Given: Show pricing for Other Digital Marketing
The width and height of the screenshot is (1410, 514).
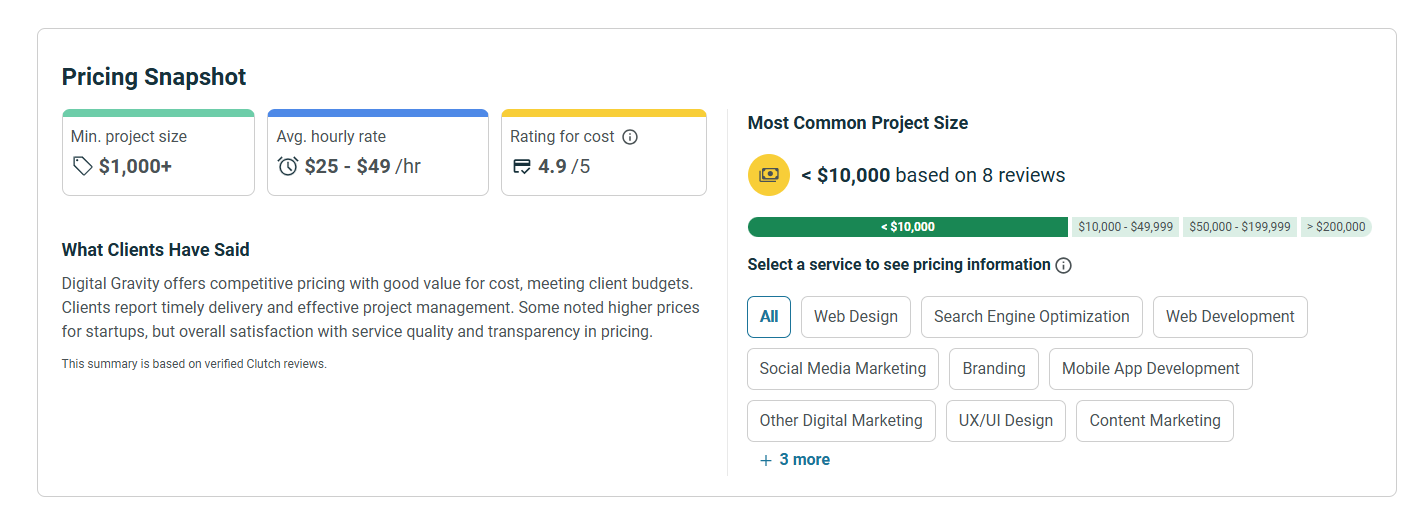Looking at the screenshot, I should pyautogui.click(x=841, y=421).
